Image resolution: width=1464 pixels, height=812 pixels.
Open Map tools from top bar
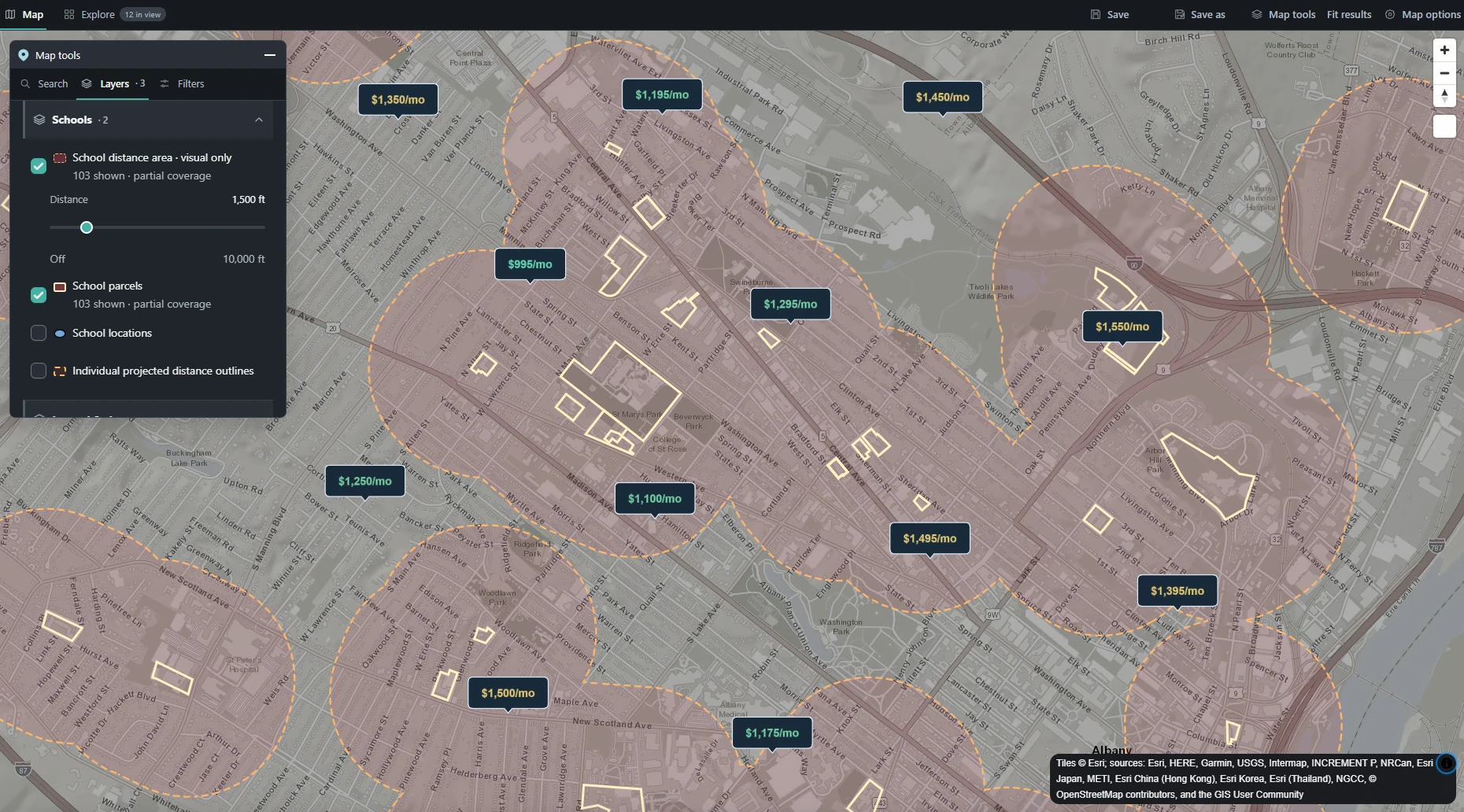coord(1284,14)
